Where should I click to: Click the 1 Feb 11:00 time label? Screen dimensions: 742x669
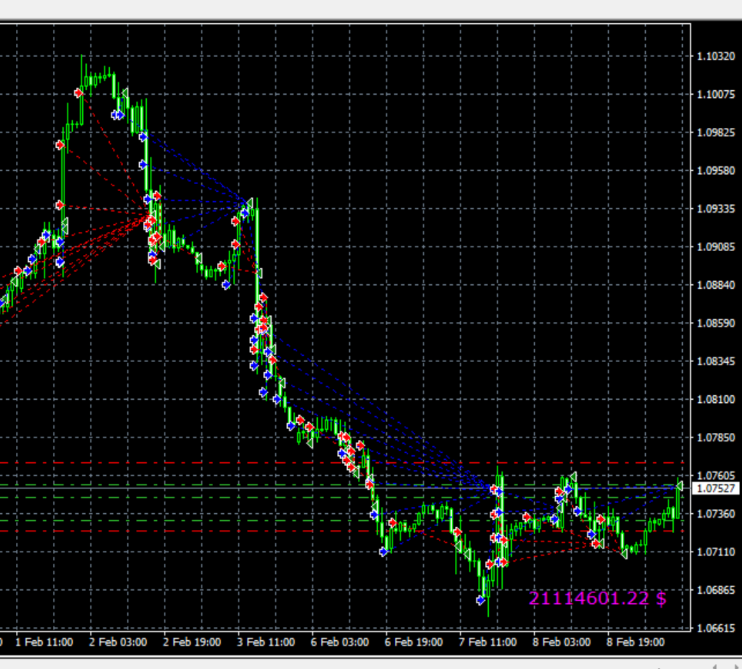pyautogui.click(x=44, y=643)
